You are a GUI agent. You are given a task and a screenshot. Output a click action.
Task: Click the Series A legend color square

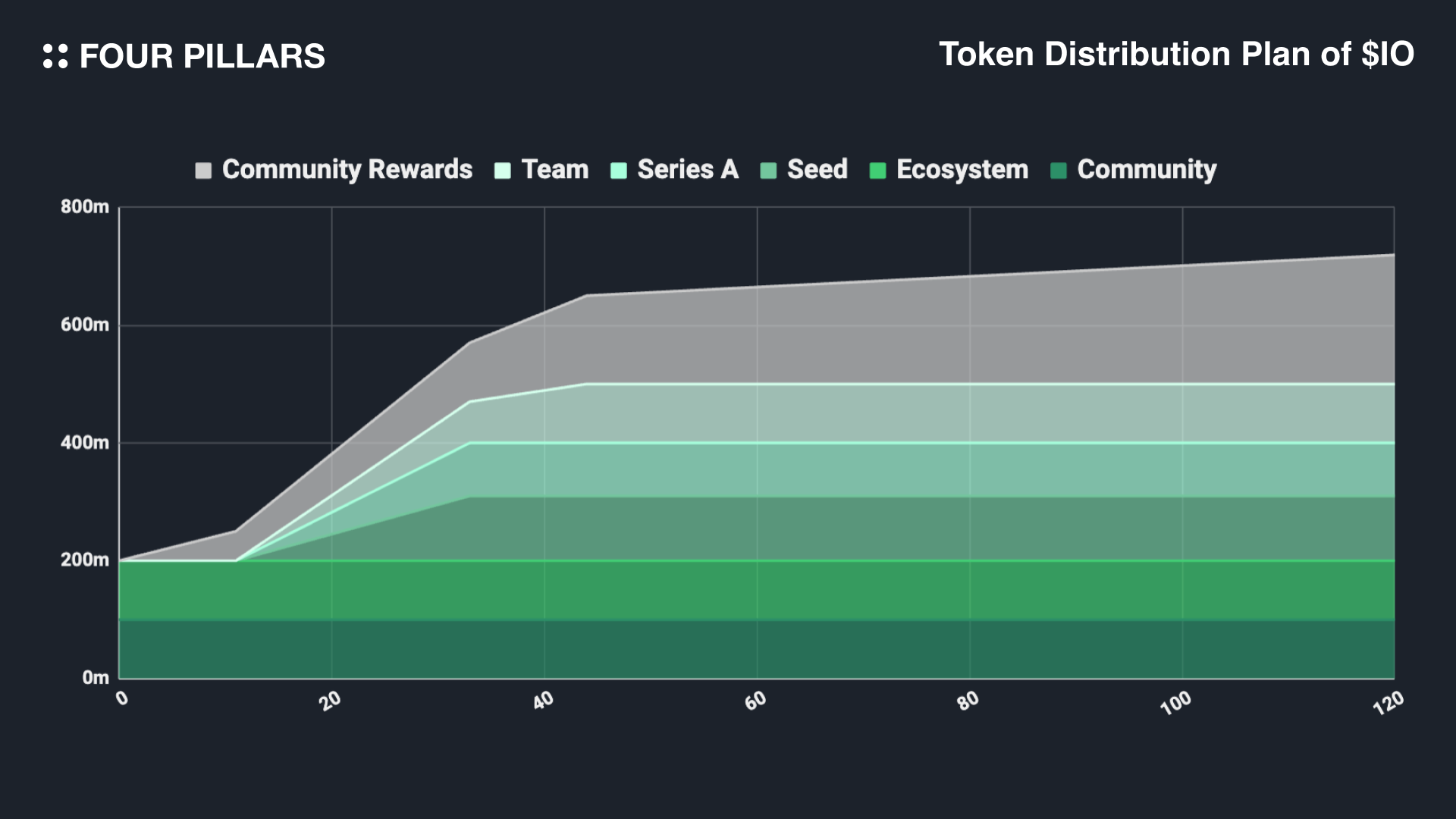coord(618,170)
